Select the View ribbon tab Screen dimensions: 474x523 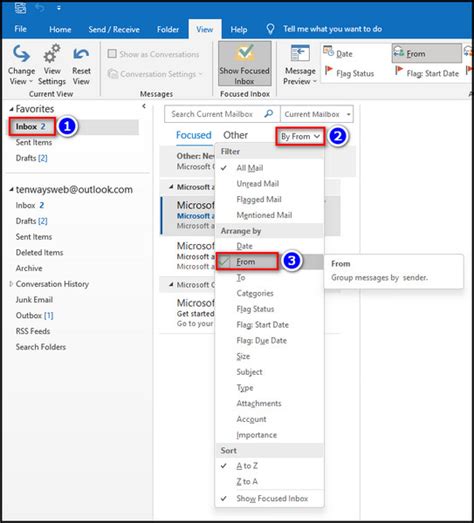(204, 29)
